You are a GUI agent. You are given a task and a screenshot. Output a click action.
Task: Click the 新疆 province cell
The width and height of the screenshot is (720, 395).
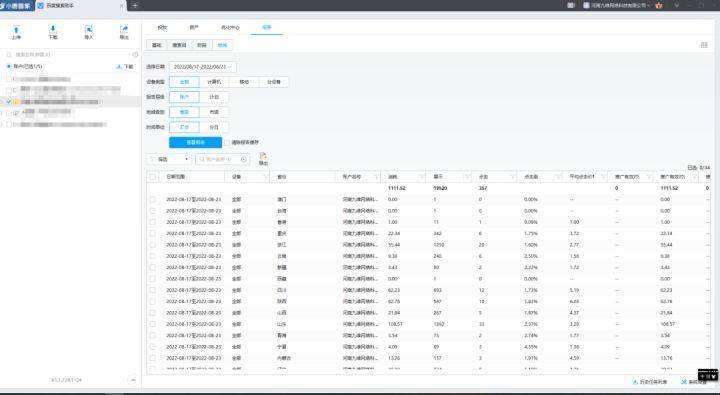point(282,267)
